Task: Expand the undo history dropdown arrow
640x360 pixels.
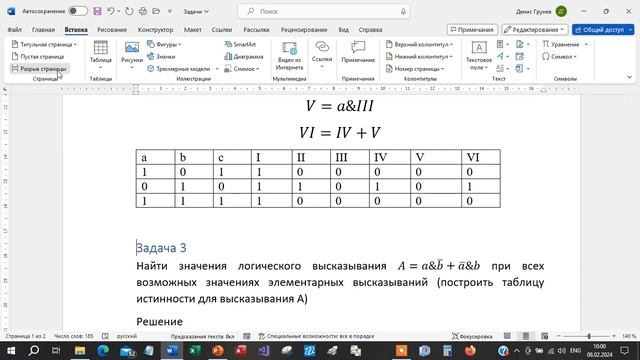Action: pos(119,11)
